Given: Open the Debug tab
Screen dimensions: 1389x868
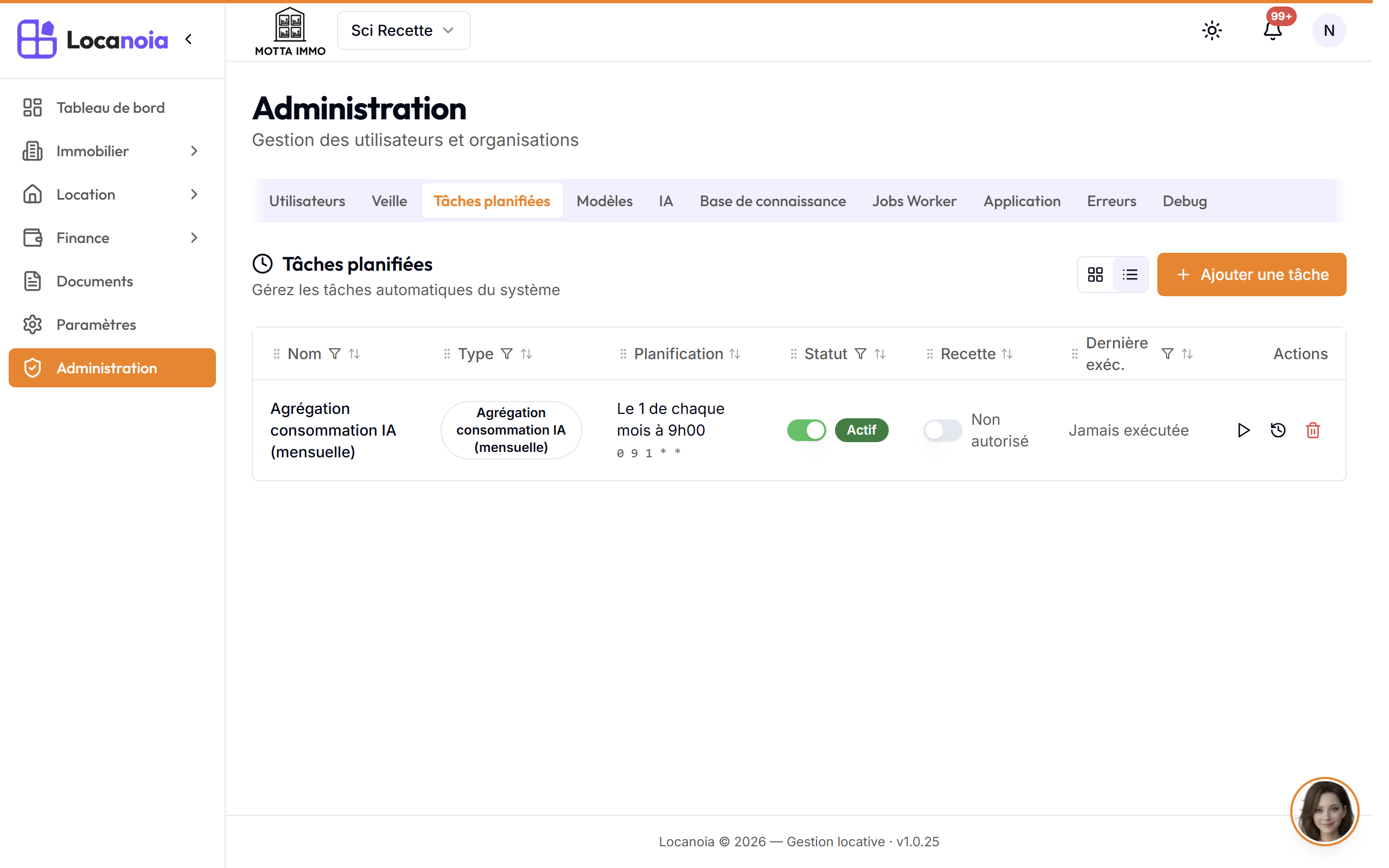Looking at the screenshot, I should (x=1184, y=201).
